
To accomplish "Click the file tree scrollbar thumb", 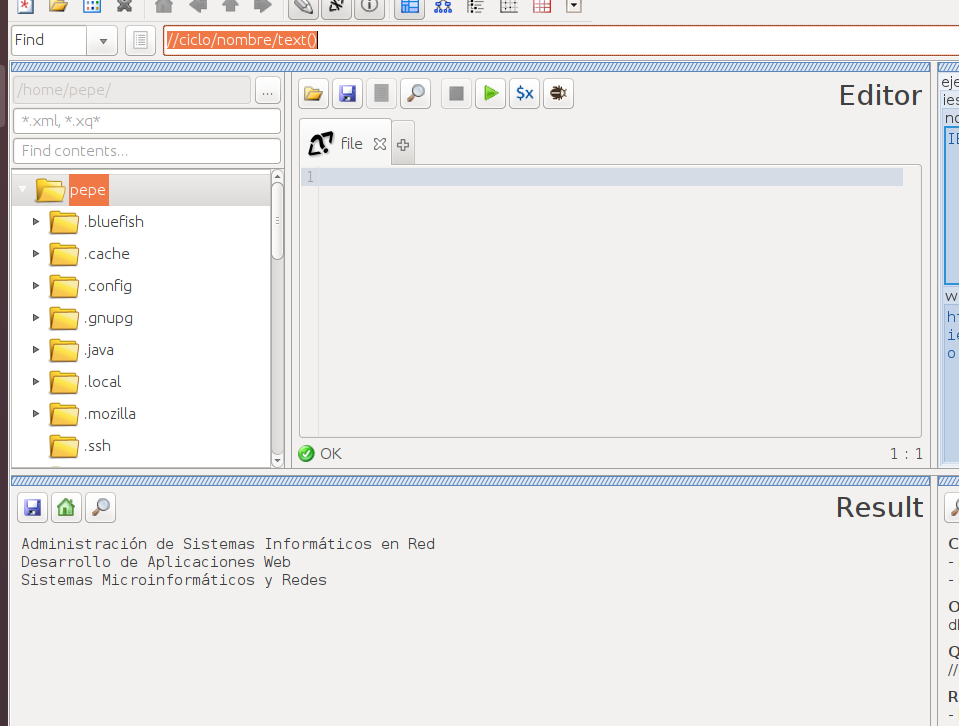I will click(x=278, y=221).
